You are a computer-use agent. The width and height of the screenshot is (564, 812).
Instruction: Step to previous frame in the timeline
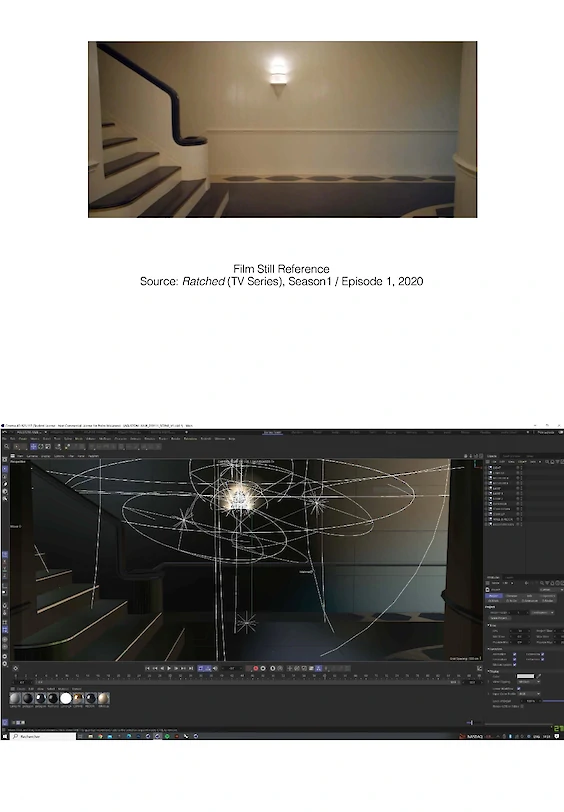162,668
